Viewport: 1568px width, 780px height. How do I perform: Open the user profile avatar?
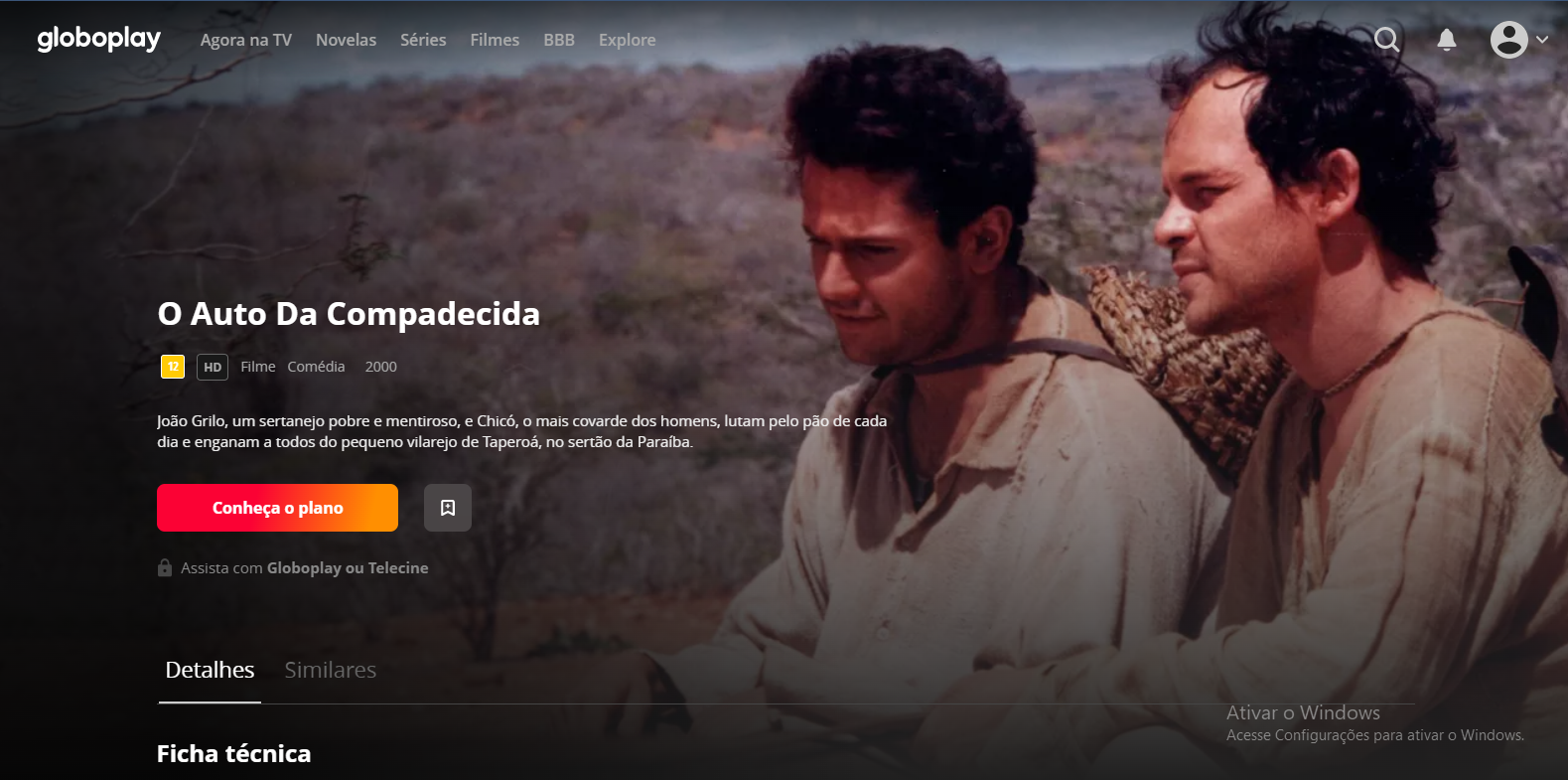(1508, 40)
